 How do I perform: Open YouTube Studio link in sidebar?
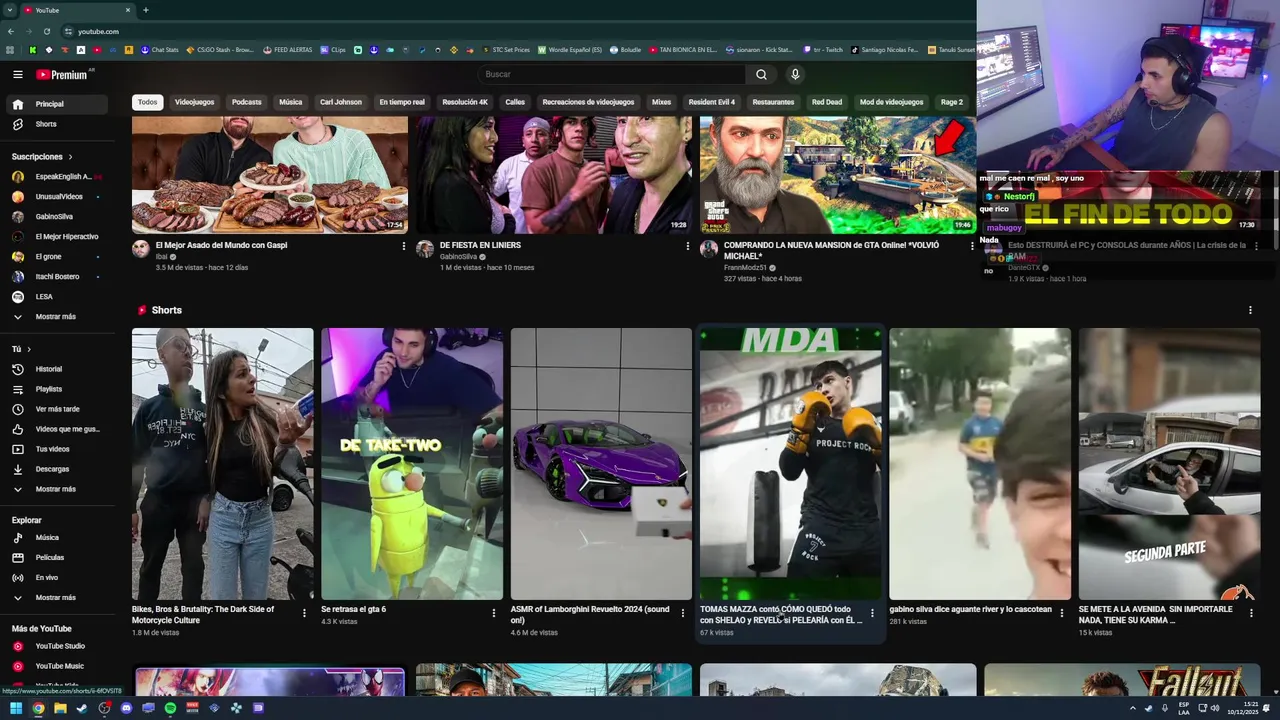[x=58, y=646]
